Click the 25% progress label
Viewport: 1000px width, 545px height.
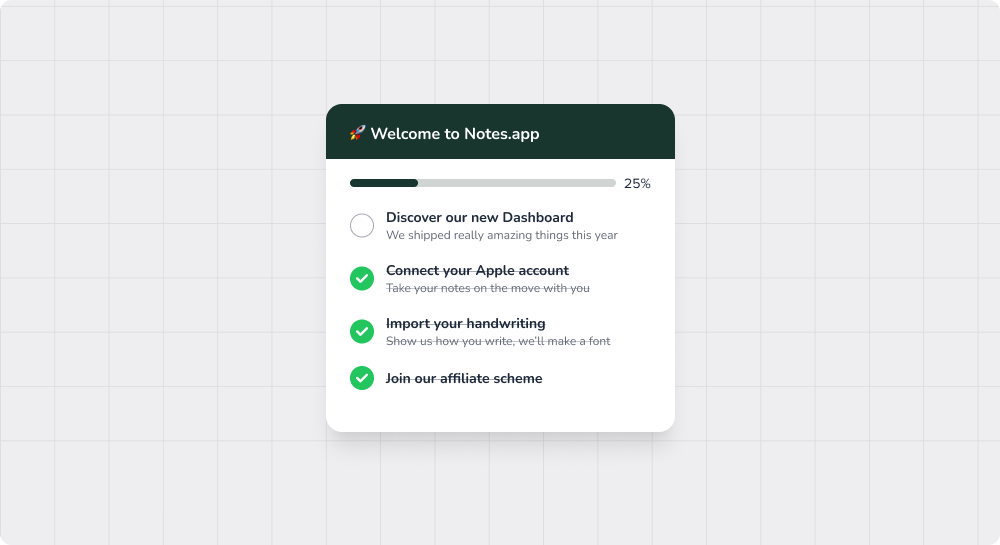click(x=637, y=184)
